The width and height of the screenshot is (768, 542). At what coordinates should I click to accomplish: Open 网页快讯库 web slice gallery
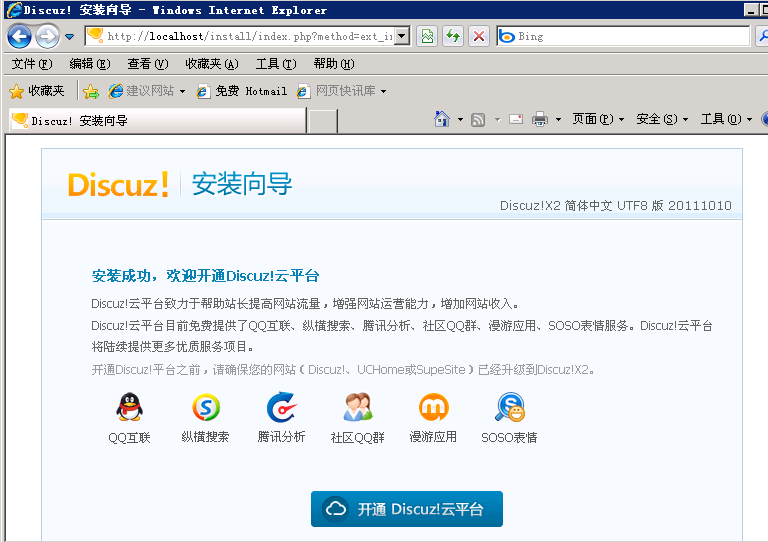pos(336,91)
